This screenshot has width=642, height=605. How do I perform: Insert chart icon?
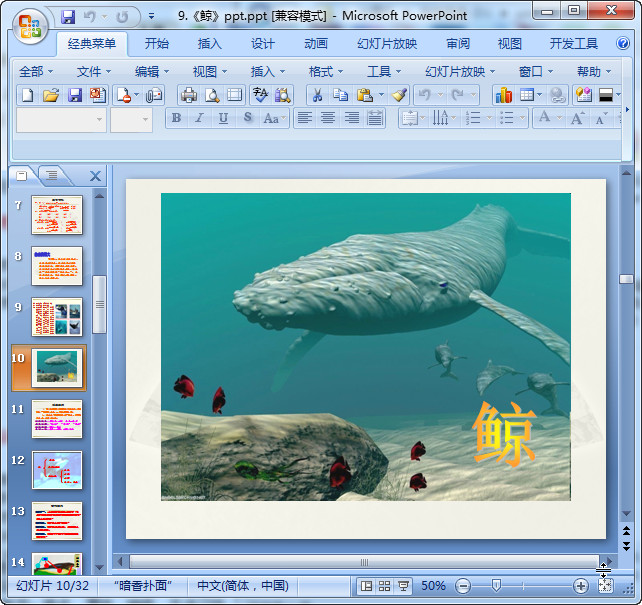pos(504,95)
